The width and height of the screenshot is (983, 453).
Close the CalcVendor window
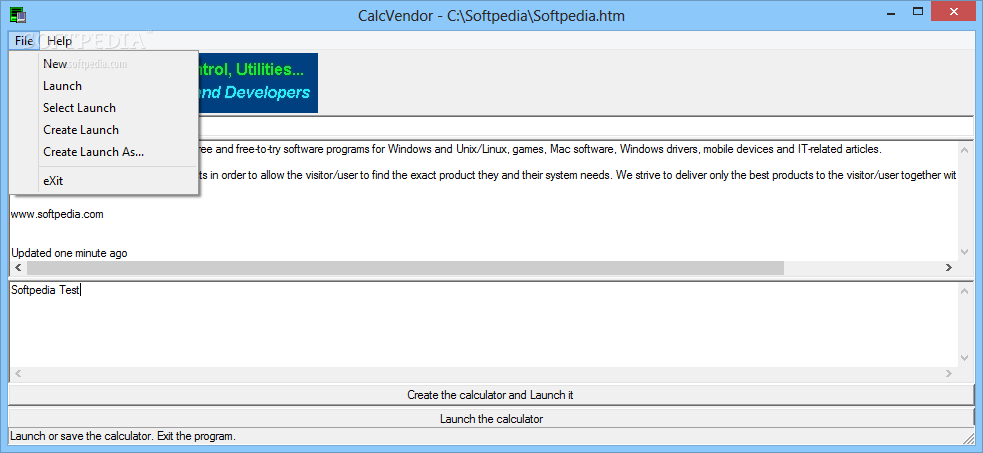pyautogui.click(x=954, y=11)
